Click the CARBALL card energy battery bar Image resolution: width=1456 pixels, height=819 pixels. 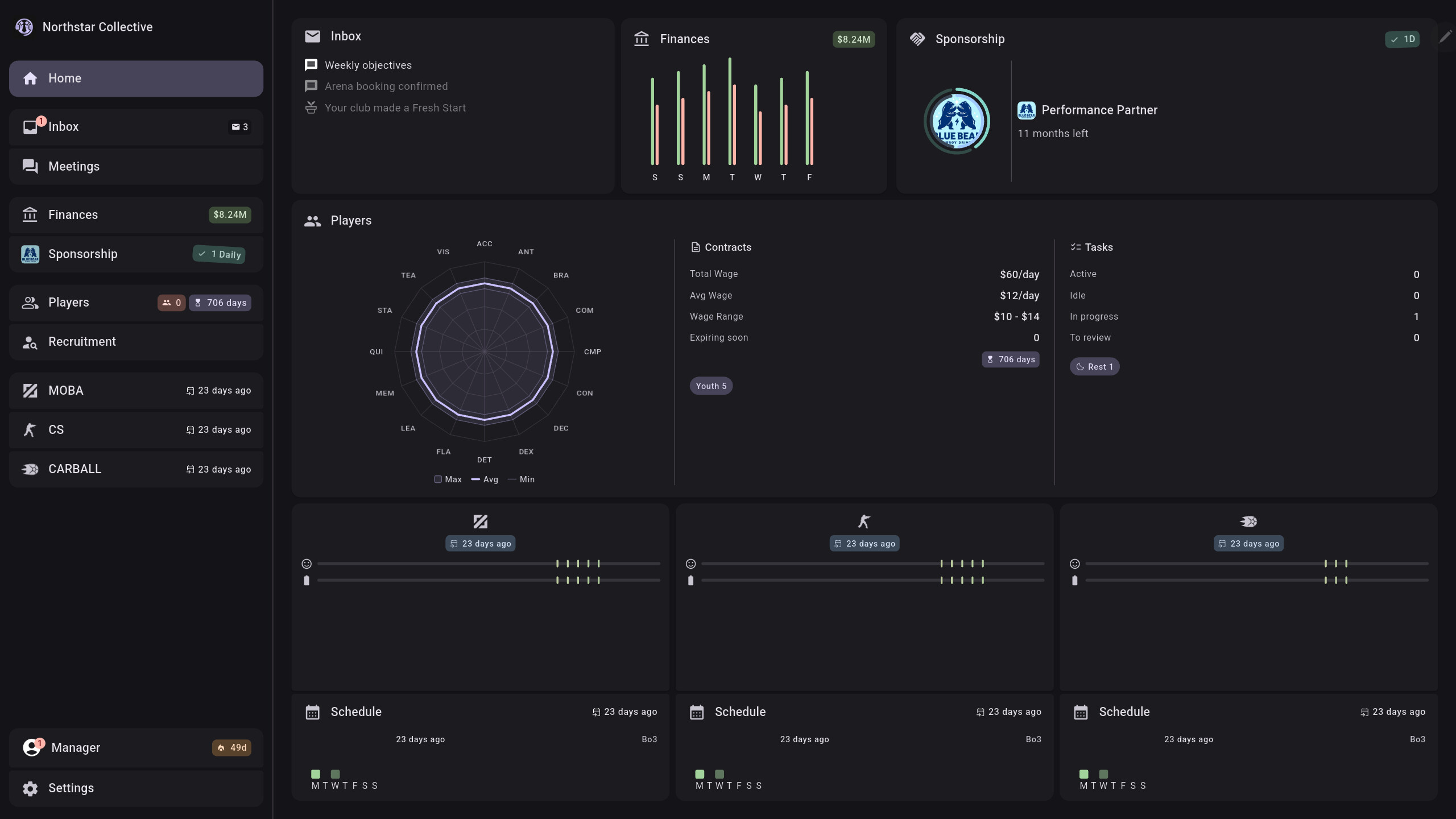click(x=1257, y=581)
